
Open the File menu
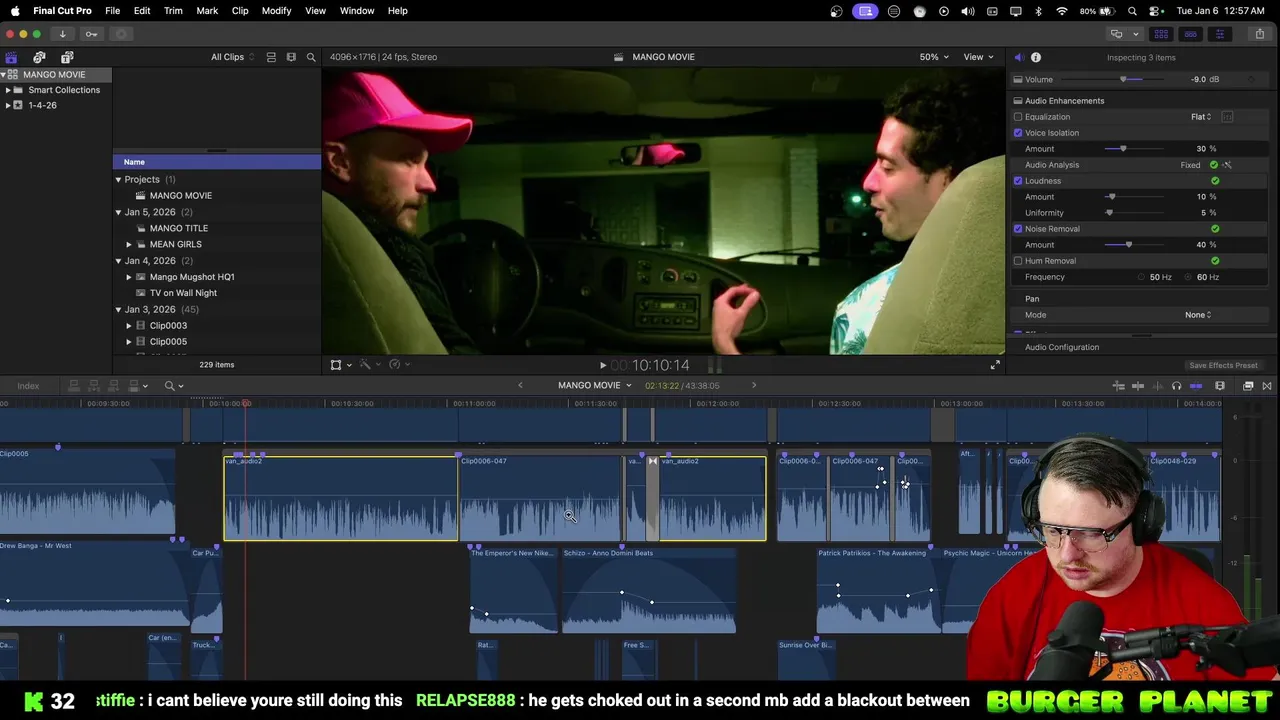[x=113, y=10]
